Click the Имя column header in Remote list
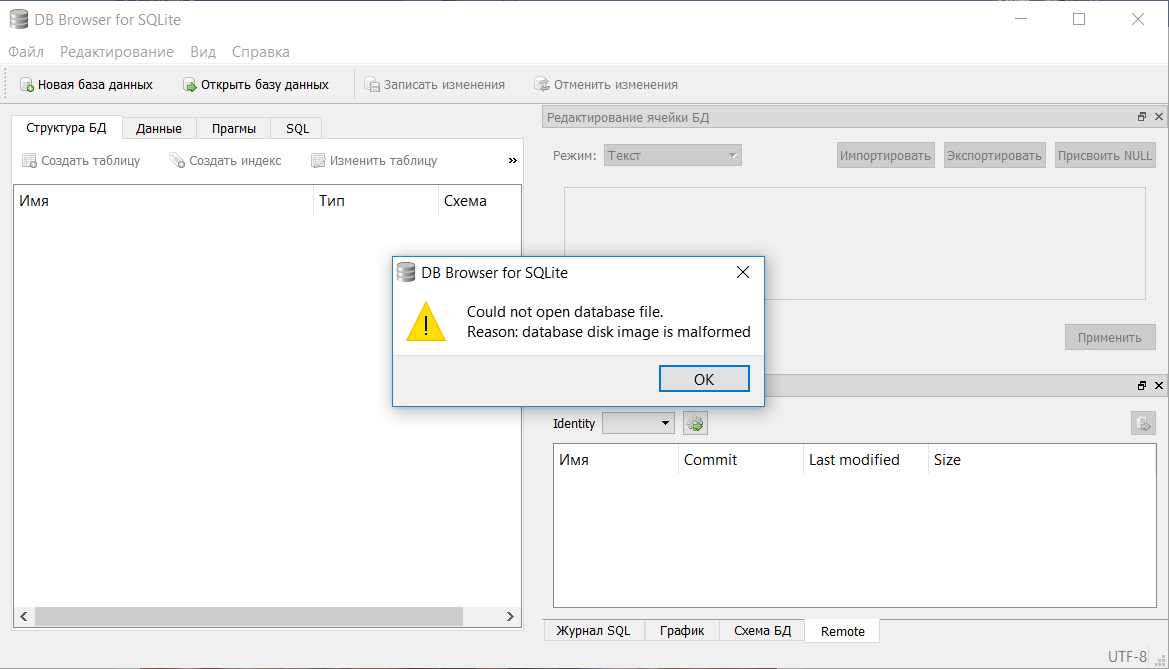 point(616,460)
